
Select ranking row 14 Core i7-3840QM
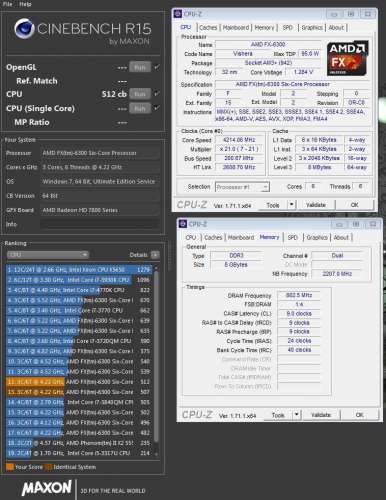[x=79, y=402]
